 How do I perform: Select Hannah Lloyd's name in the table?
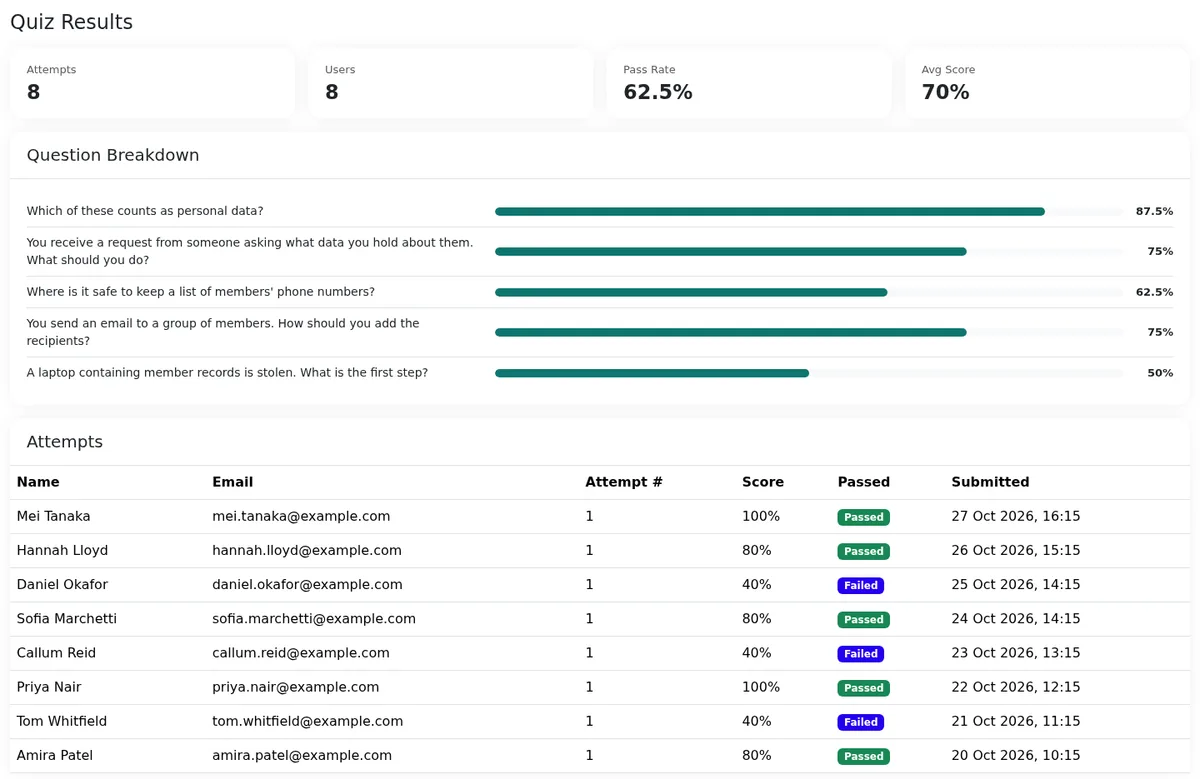(62, 551)
